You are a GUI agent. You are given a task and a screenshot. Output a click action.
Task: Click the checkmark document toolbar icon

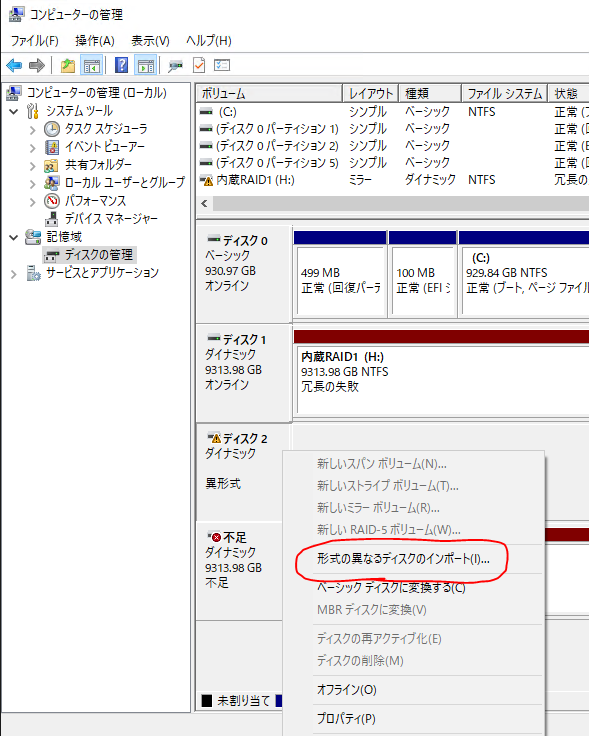tap(199, 65)
